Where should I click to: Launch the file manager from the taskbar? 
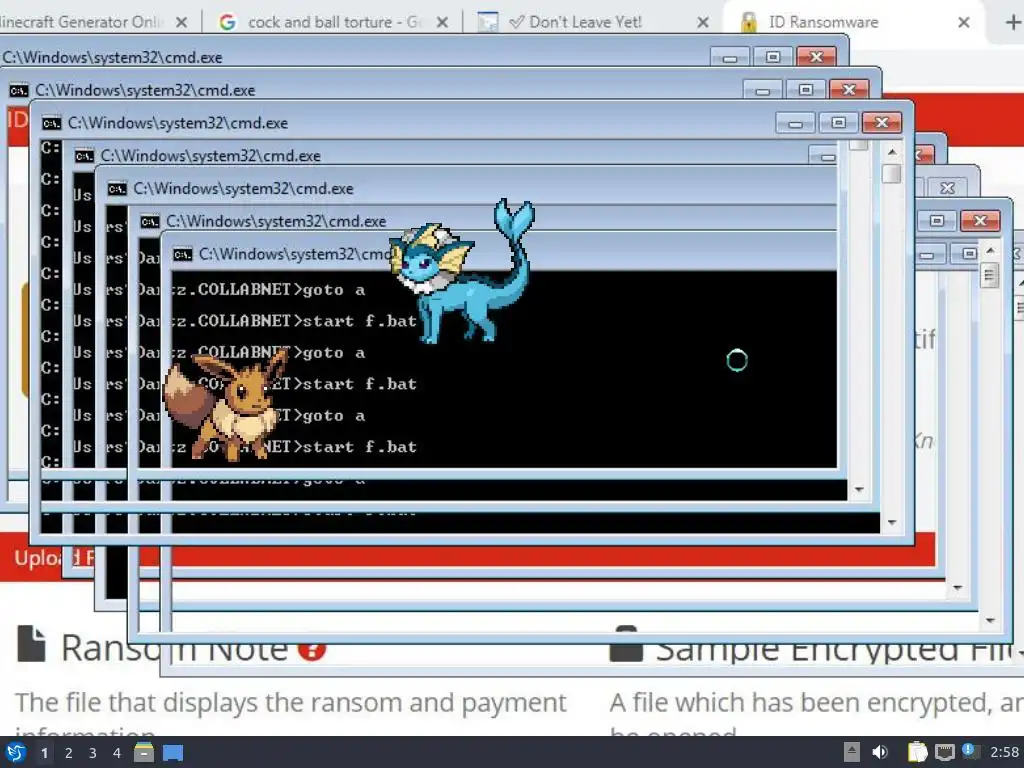[x=144, y=752]
